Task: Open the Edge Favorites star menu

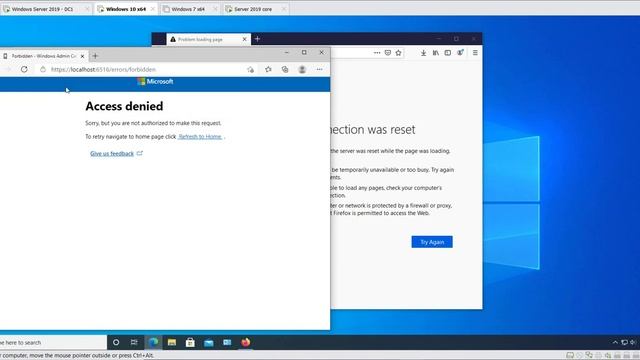Action: coord(268,69)
